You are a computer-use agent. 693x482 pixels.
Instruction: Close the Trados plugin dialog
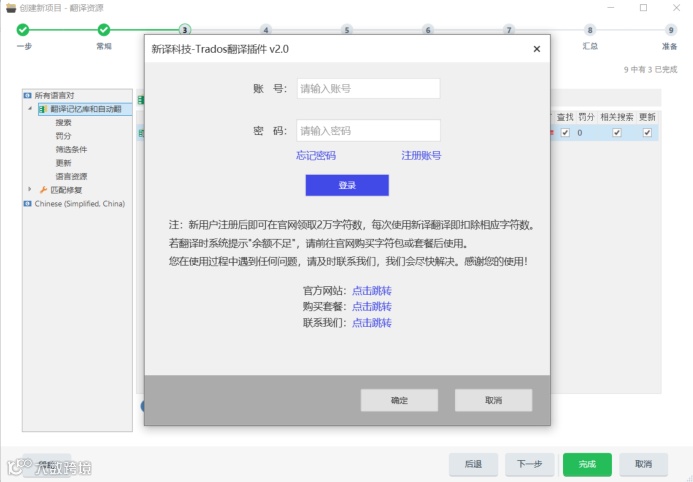point(537,49)
